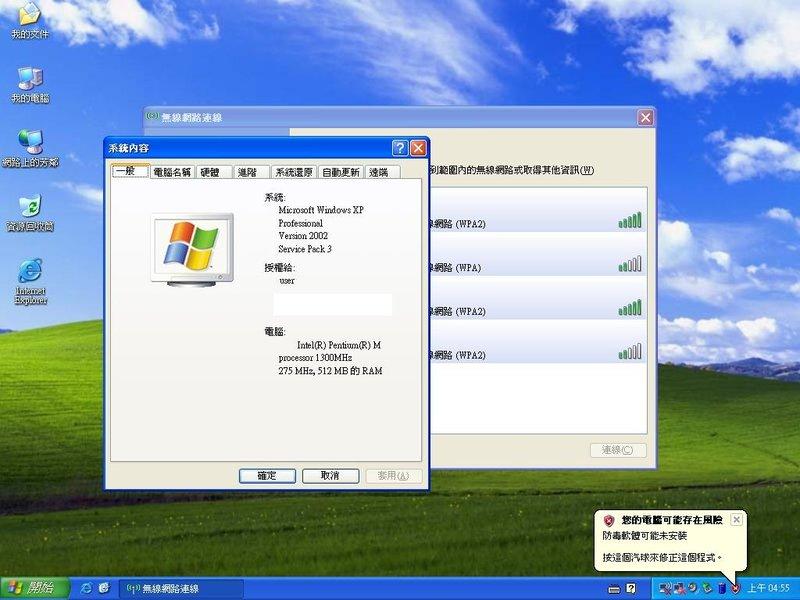Image resolution: width=800 pixels, height=600 pixels.
Task: Click the signal strength bars of the (WPA) network
Action: [630, 264]
